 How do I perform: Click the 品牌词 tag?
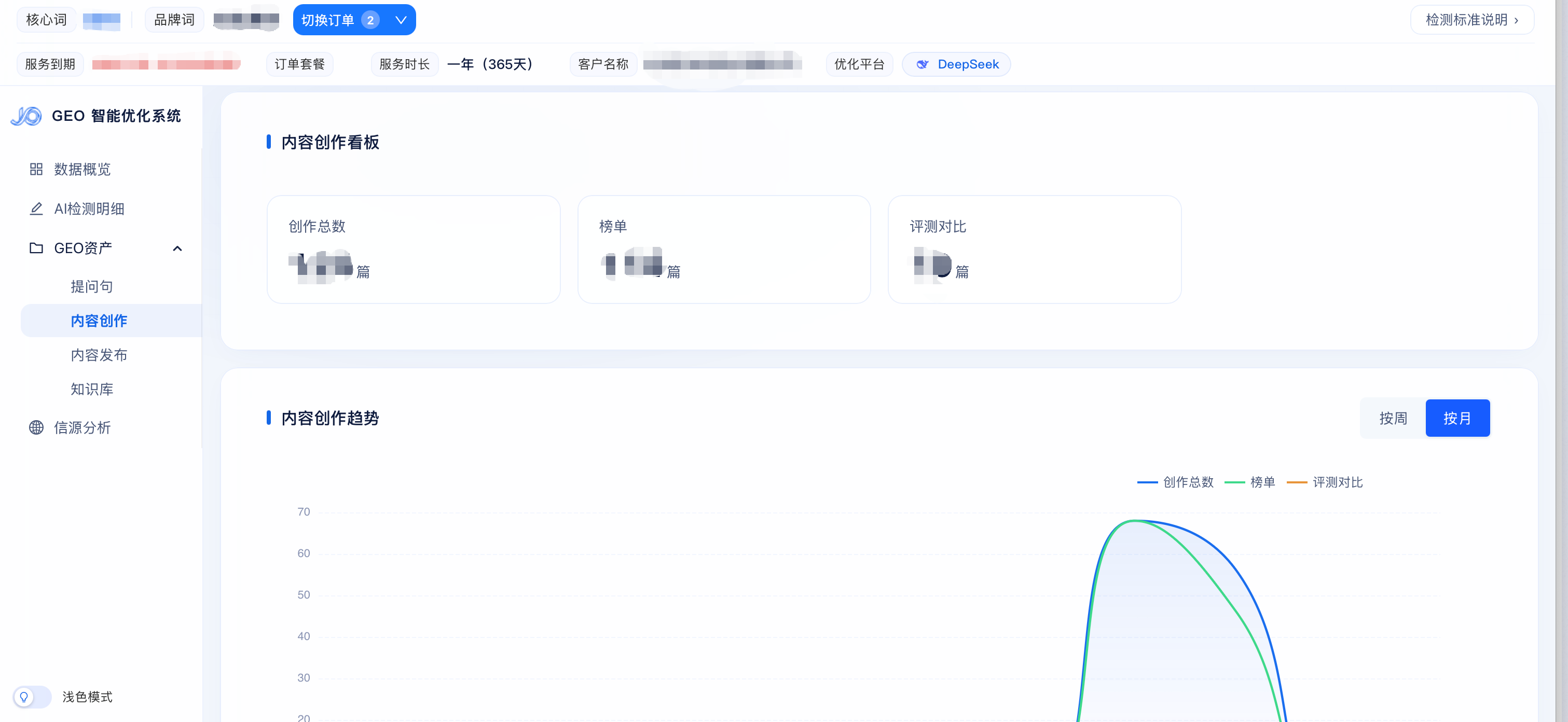[x=174, y=20]
